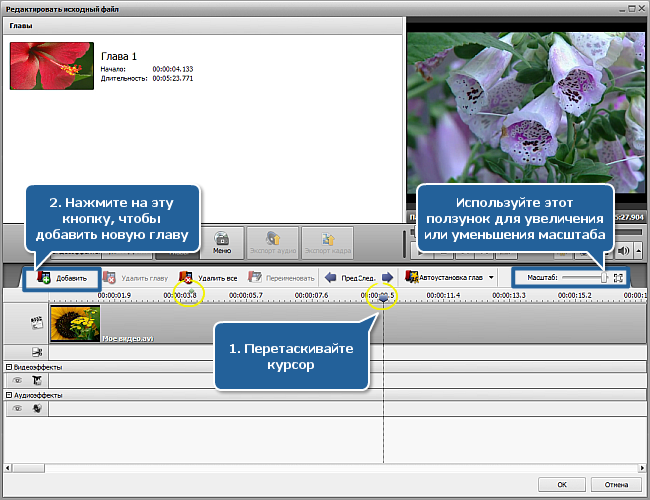Collapse the Видеоэффекты section
The height and width of the screenshot is (500, 650).
(9, 367)
